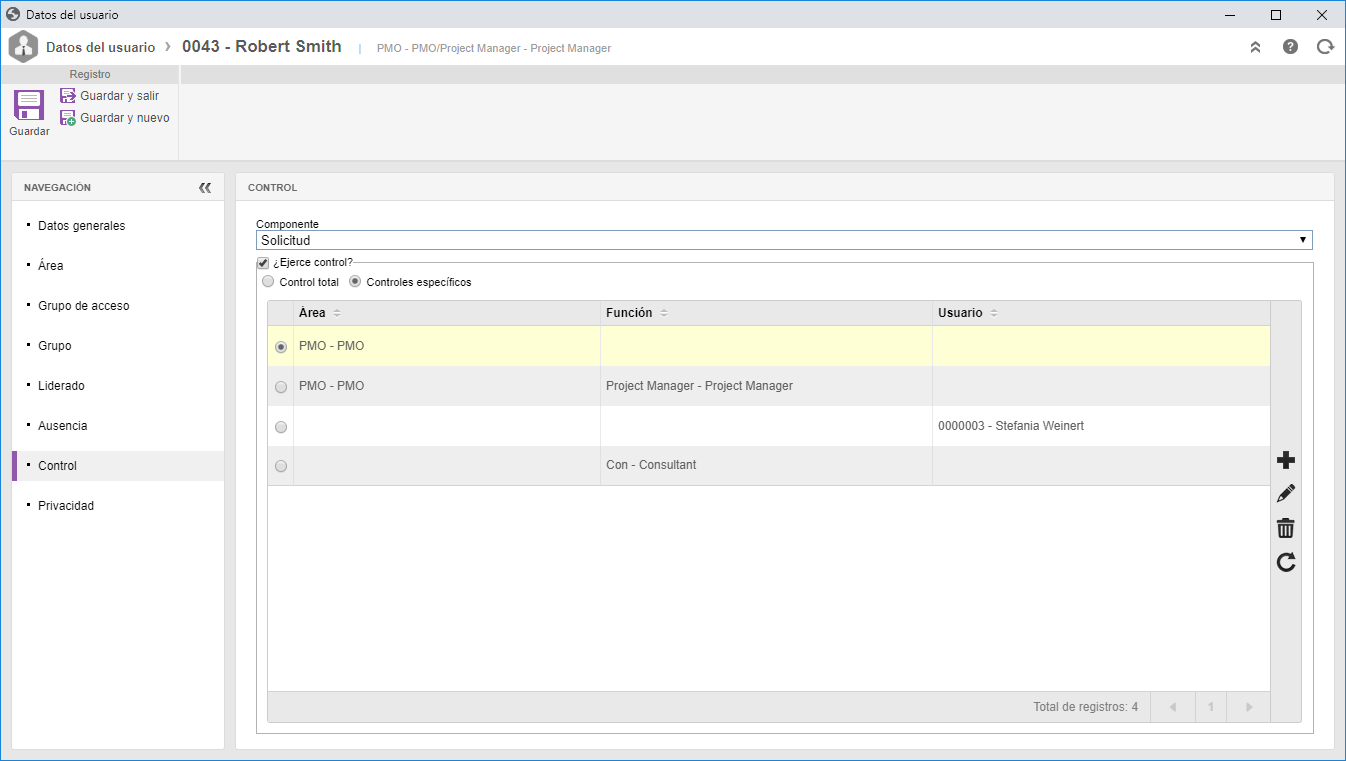Select the Stefania Weinert row radio button

coord(281,427)
